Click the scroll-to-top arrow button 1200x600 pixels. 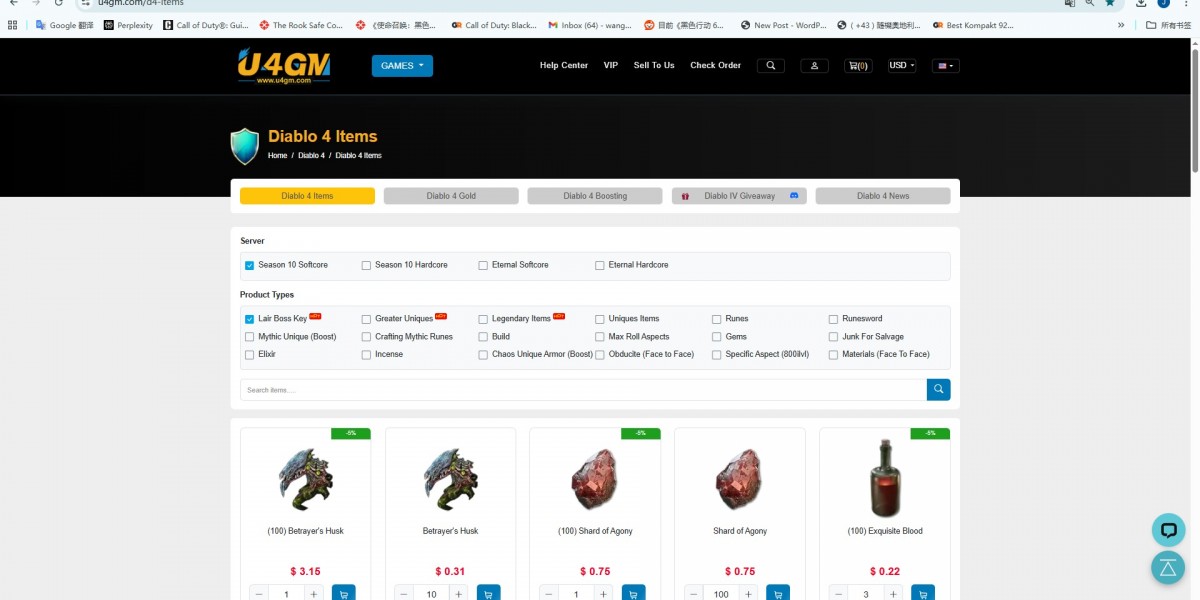tap(1168, 567)
